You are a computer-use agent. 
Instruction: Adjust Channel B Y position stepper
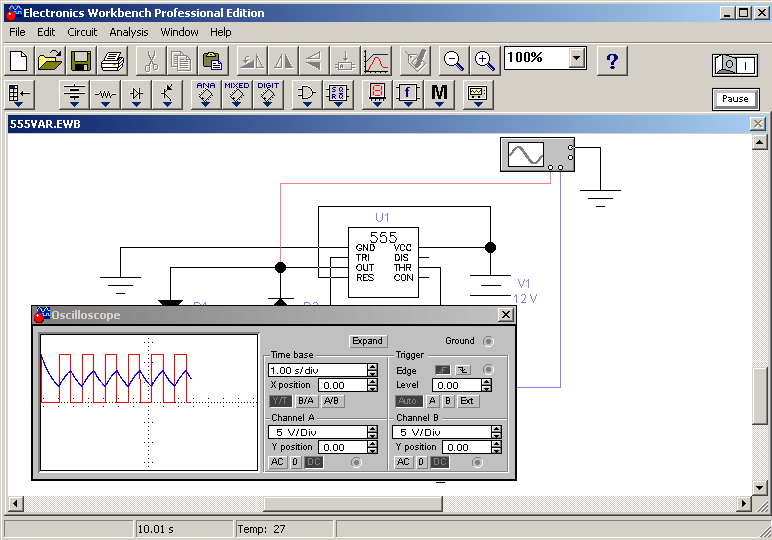click(x=496, y=447)
